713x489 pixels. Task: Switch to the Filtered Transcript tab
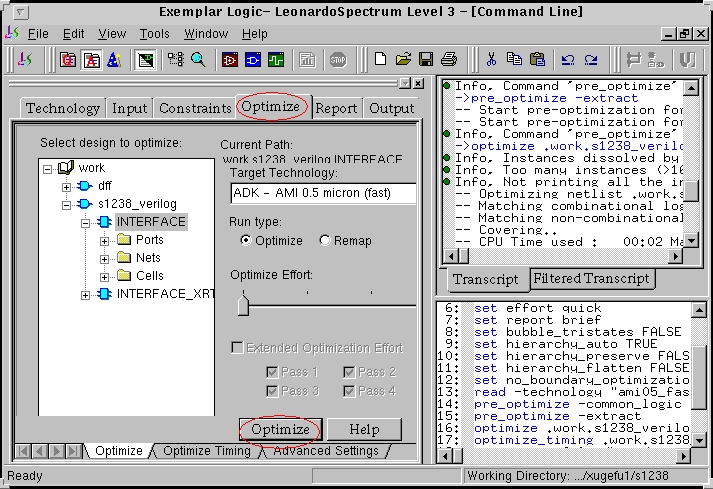click(x=591, y=278)
